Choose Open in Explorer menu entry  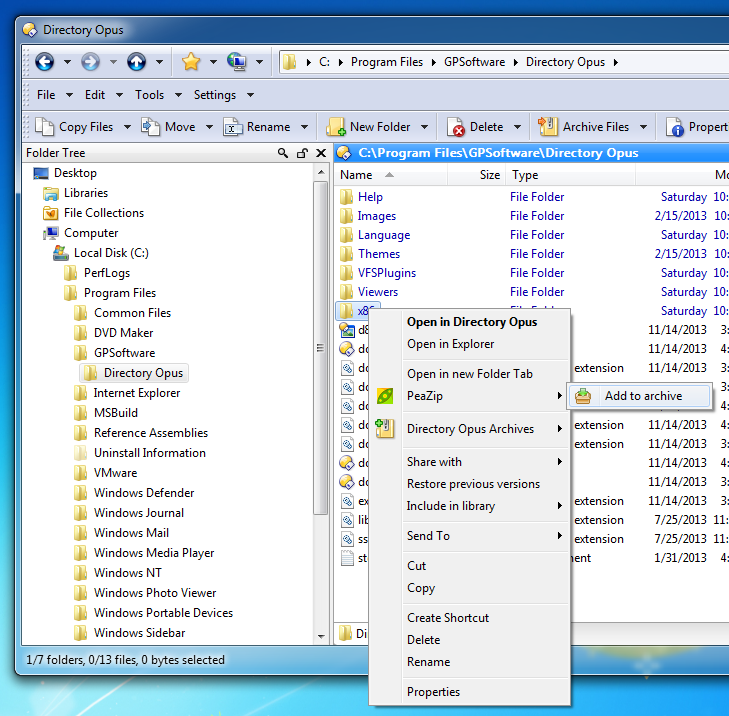coord(451,344)
